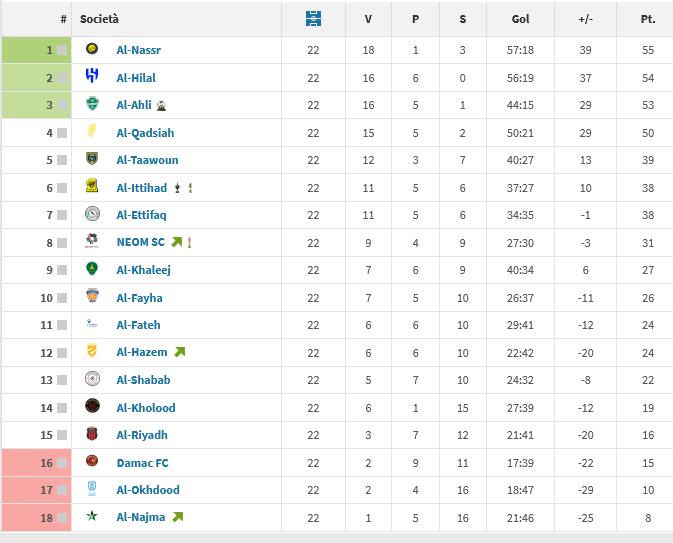Screen dimensions: 673x543
Task: Click the promoted arrow next to NEOM SC
Action: 177,242
